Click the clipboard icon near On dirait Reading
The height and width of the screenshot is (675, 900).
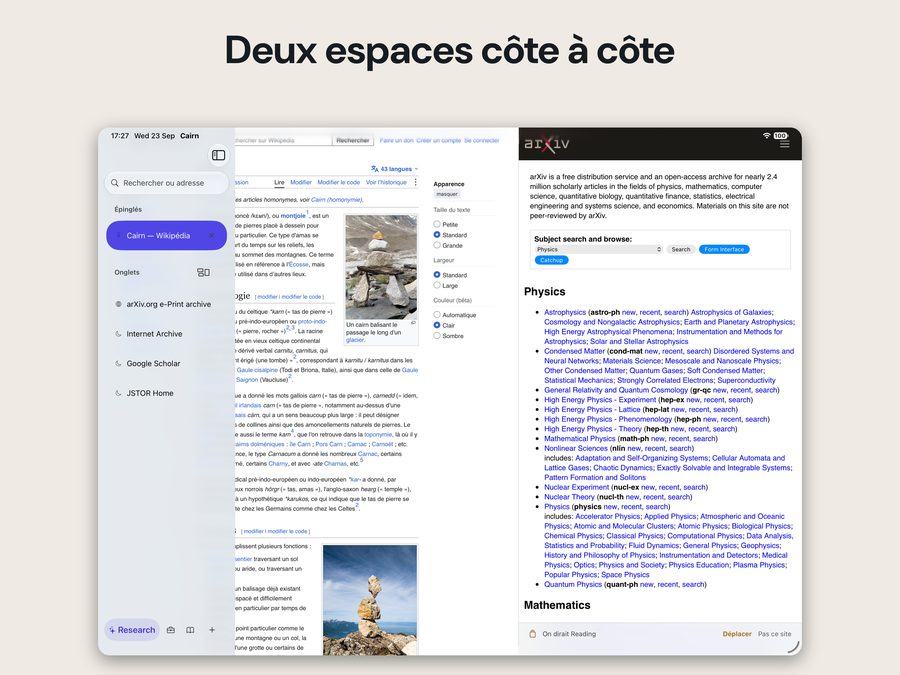click(532, 634)
